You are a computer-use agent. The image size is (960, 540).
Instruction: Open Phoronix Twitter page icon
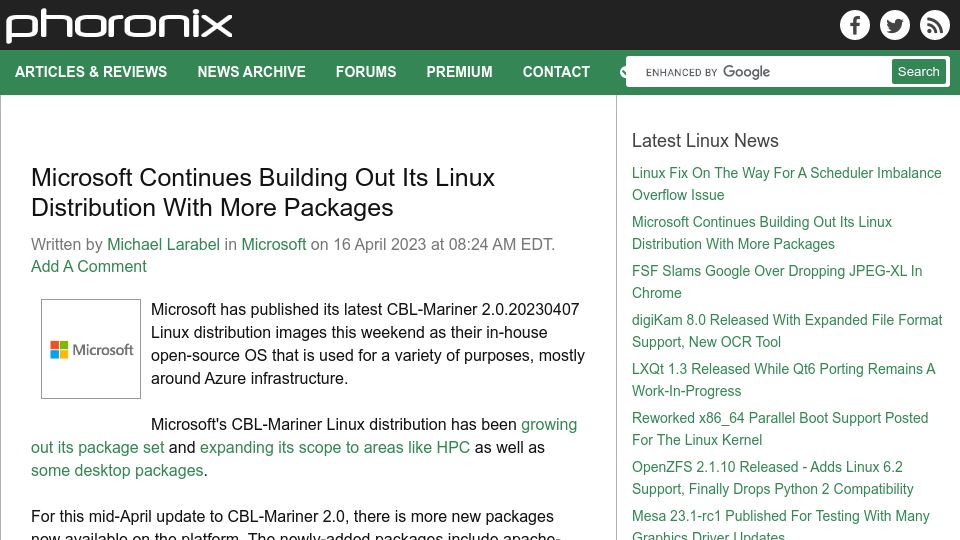point(894,25)
